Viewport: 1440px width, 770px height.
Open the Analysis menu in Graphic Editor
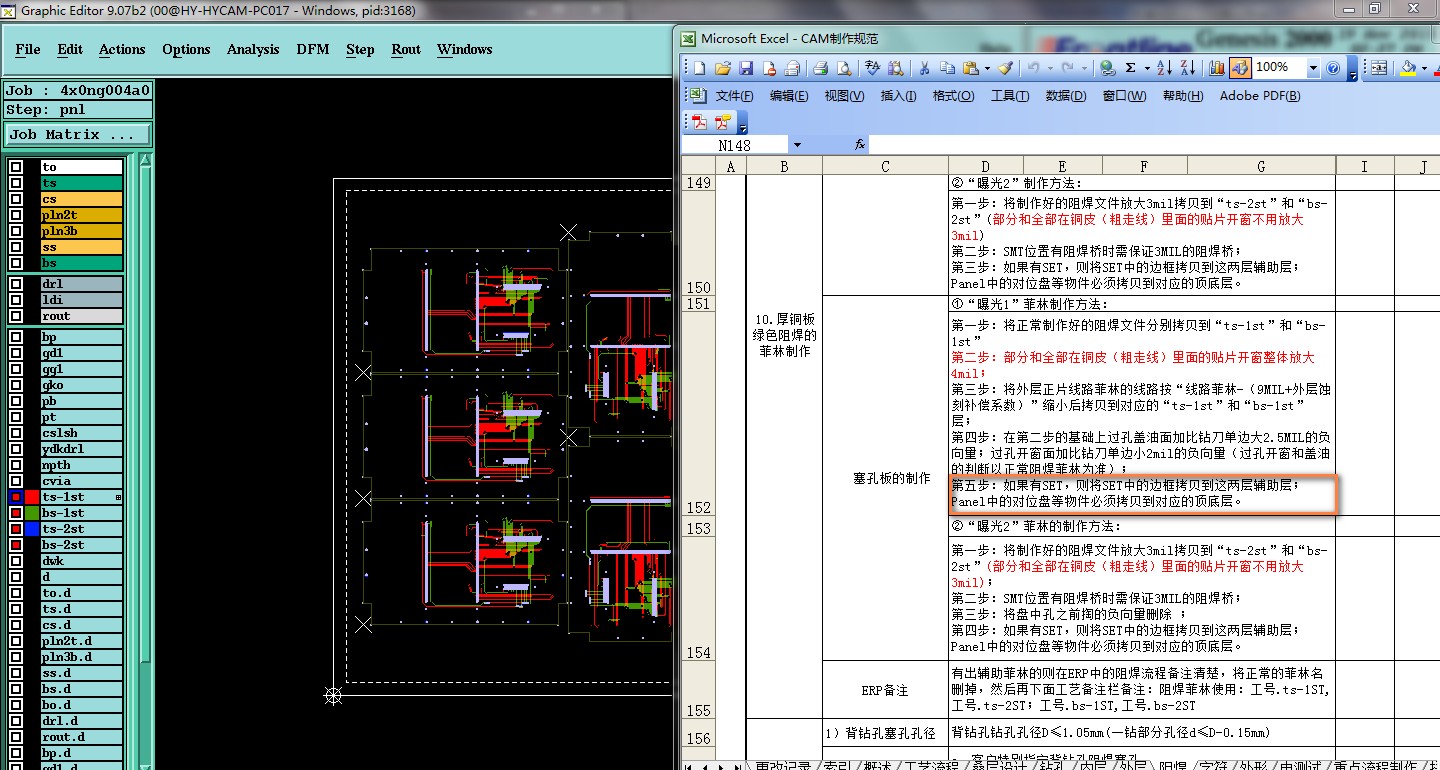click(253, 49)
